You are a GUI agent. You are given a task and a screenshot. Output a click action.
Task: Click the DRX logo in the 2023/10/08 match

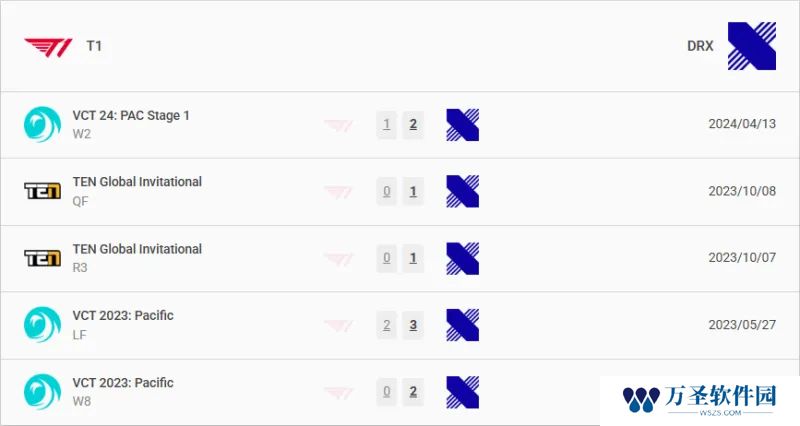pos(462,191)
